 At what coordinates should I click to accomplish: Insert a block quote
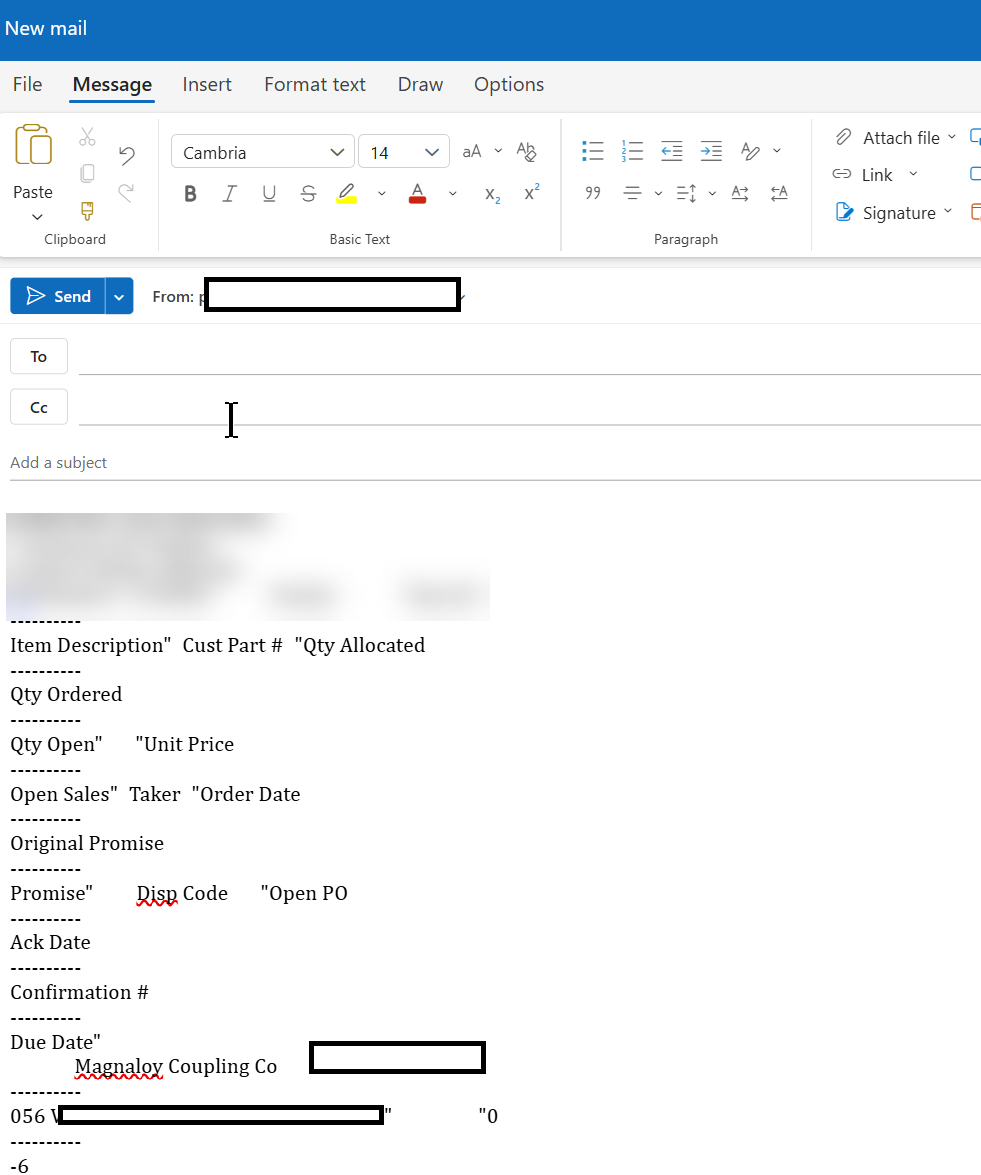click(593, 193)
